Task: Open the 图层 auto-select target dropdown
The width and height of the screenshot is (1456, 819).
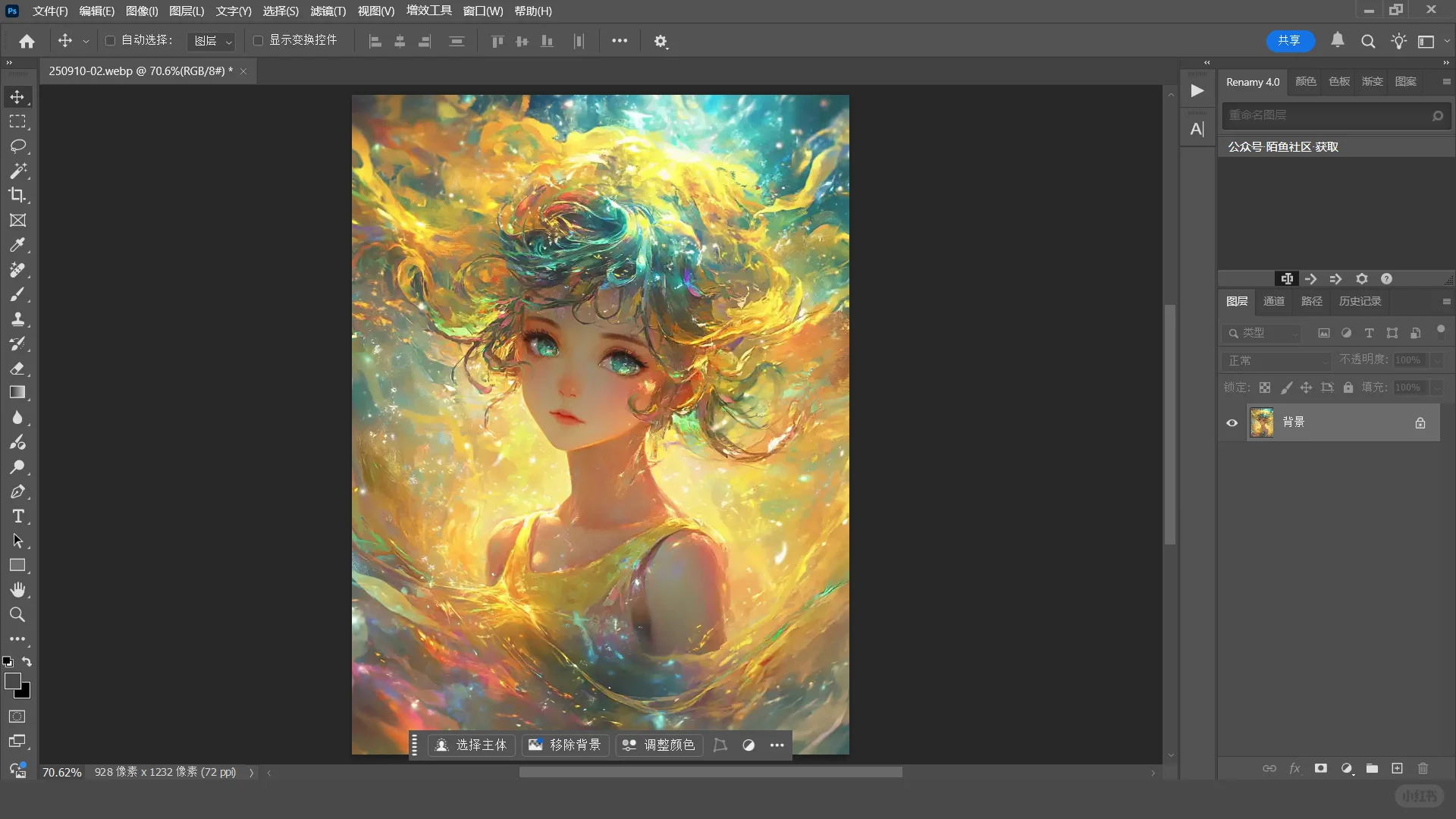Action: point(212,41)
